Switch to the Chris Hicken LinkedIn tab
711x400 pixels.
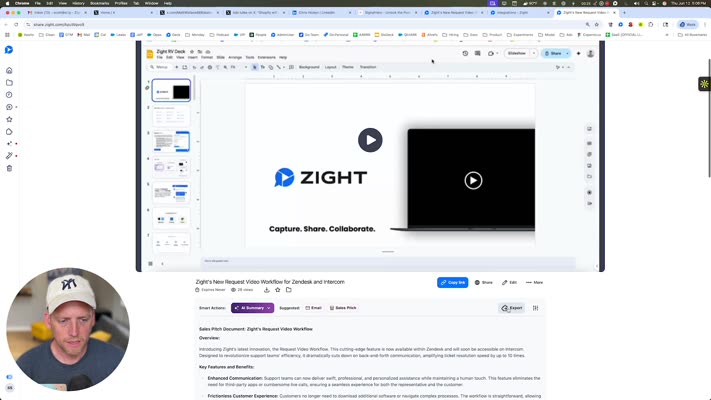pyautogui.click(x=321, y=13)
